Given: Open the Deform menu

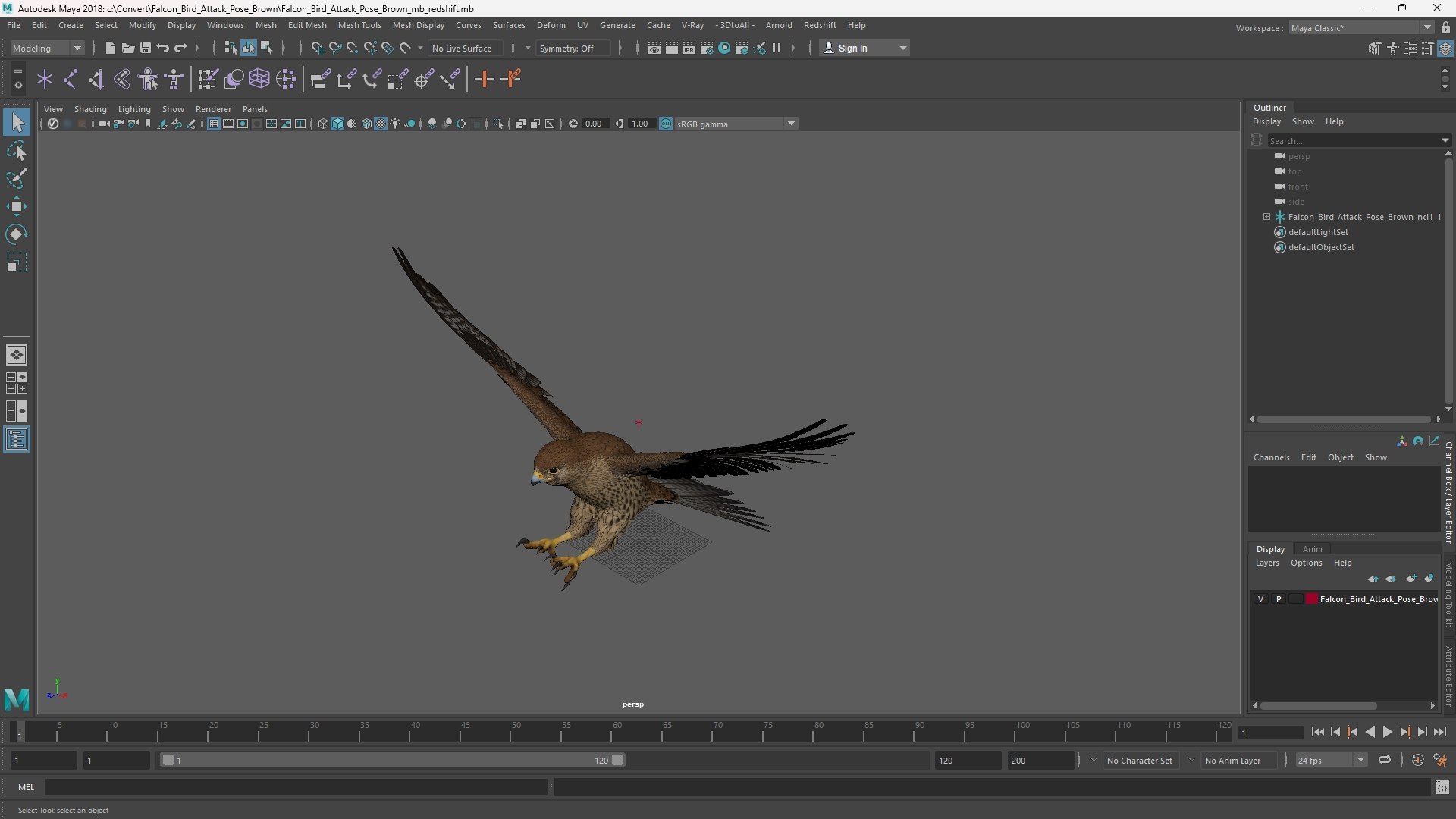Looking at the screenshot, I should coord(551,25).
